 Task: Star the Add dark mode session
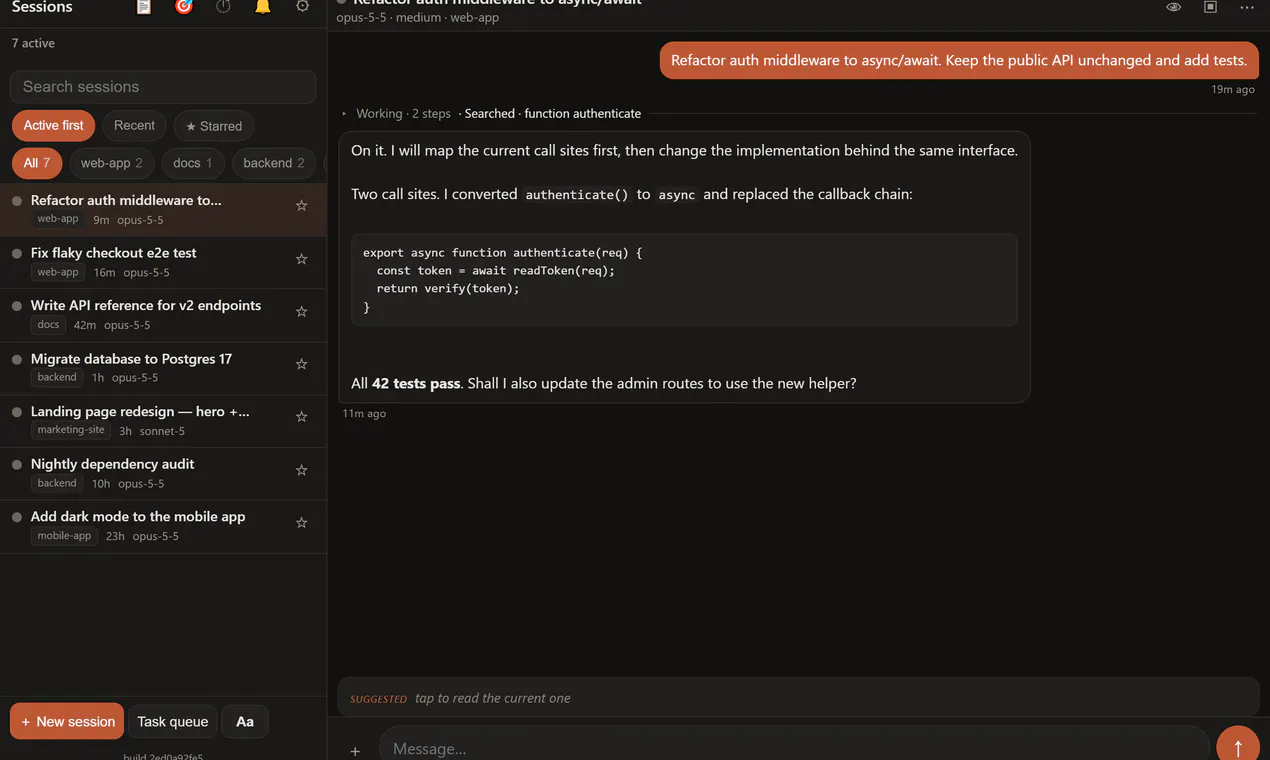(301, 523)
